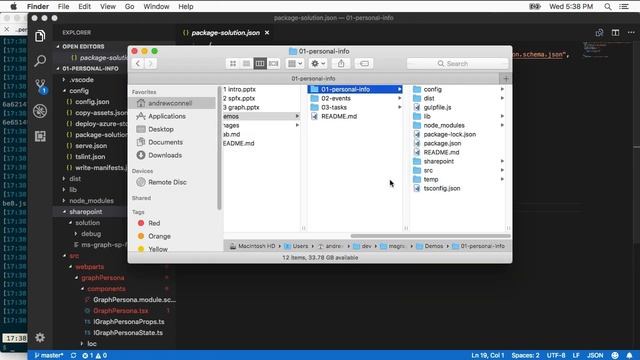Expand node_modules folder arrow in Finder

[x=502, y=125]
